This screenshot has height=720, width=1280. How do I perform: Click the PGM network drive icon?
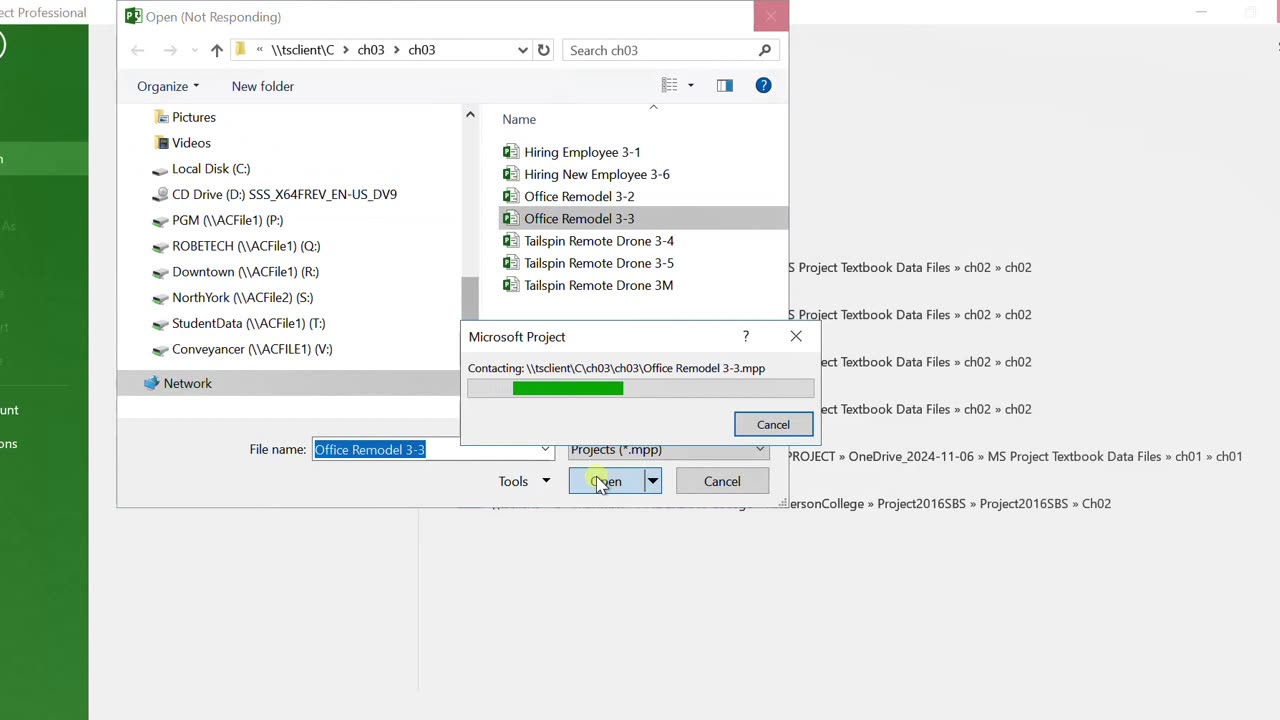[x=160, y=221]
